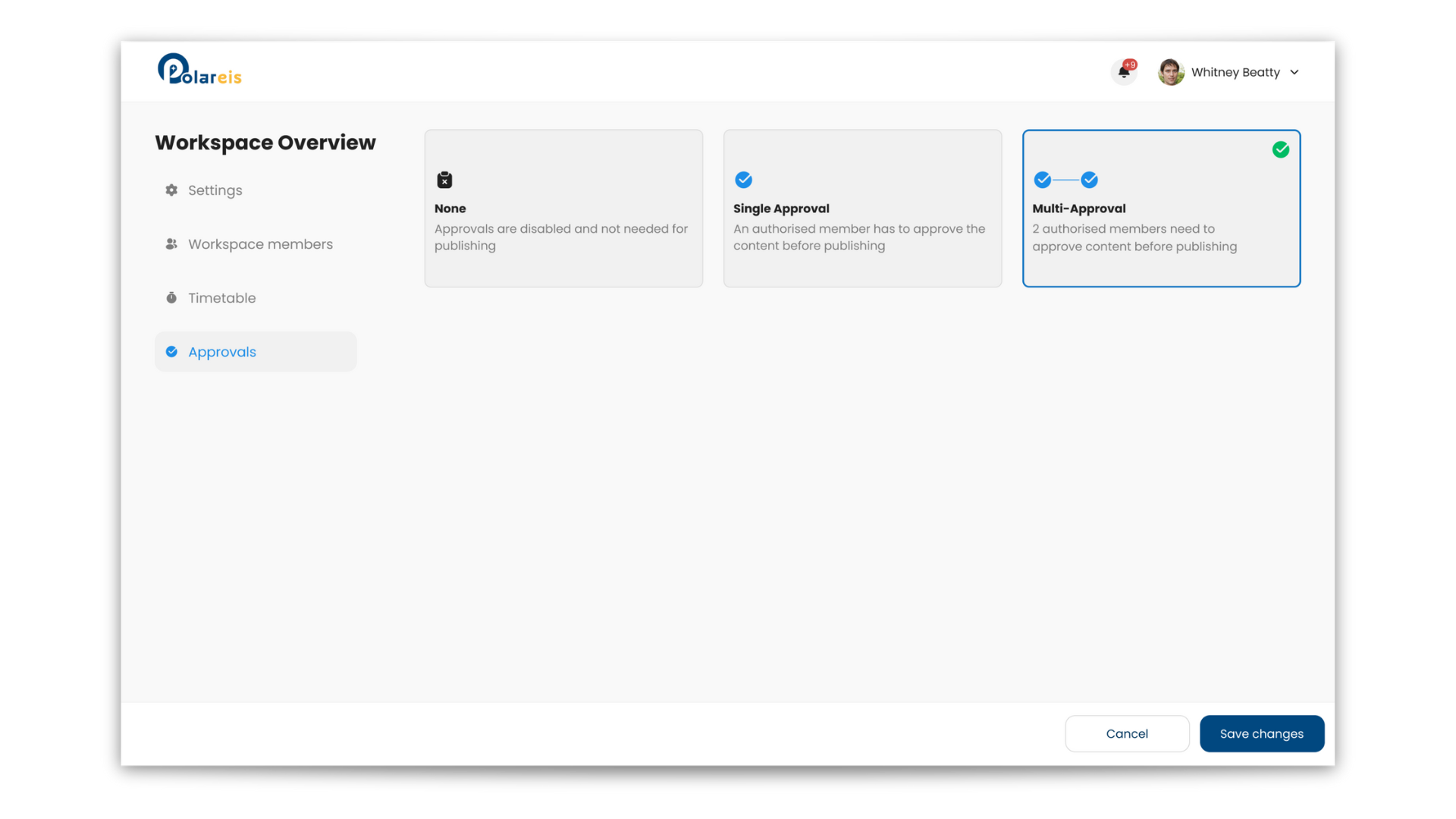Click green selected checkmark on Multi-Approval

1280,150
